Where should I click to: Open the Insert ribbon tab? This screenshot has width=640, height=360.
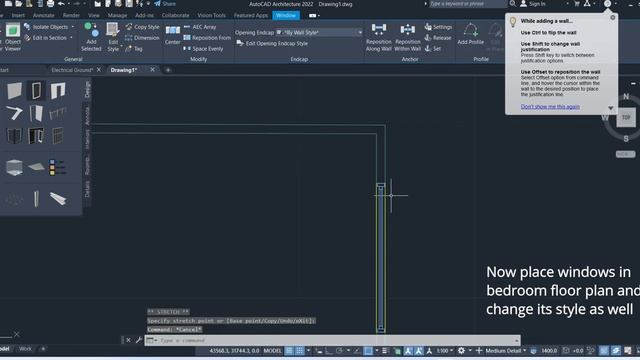pos(18,16)
